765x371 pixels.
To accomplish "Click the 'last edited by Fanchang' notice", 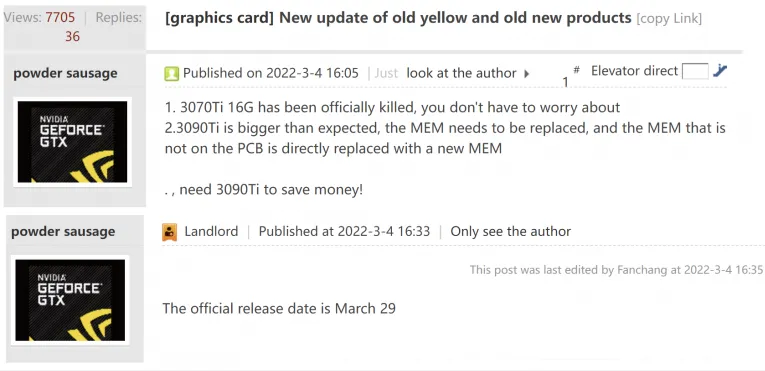I will coord(616,269).
